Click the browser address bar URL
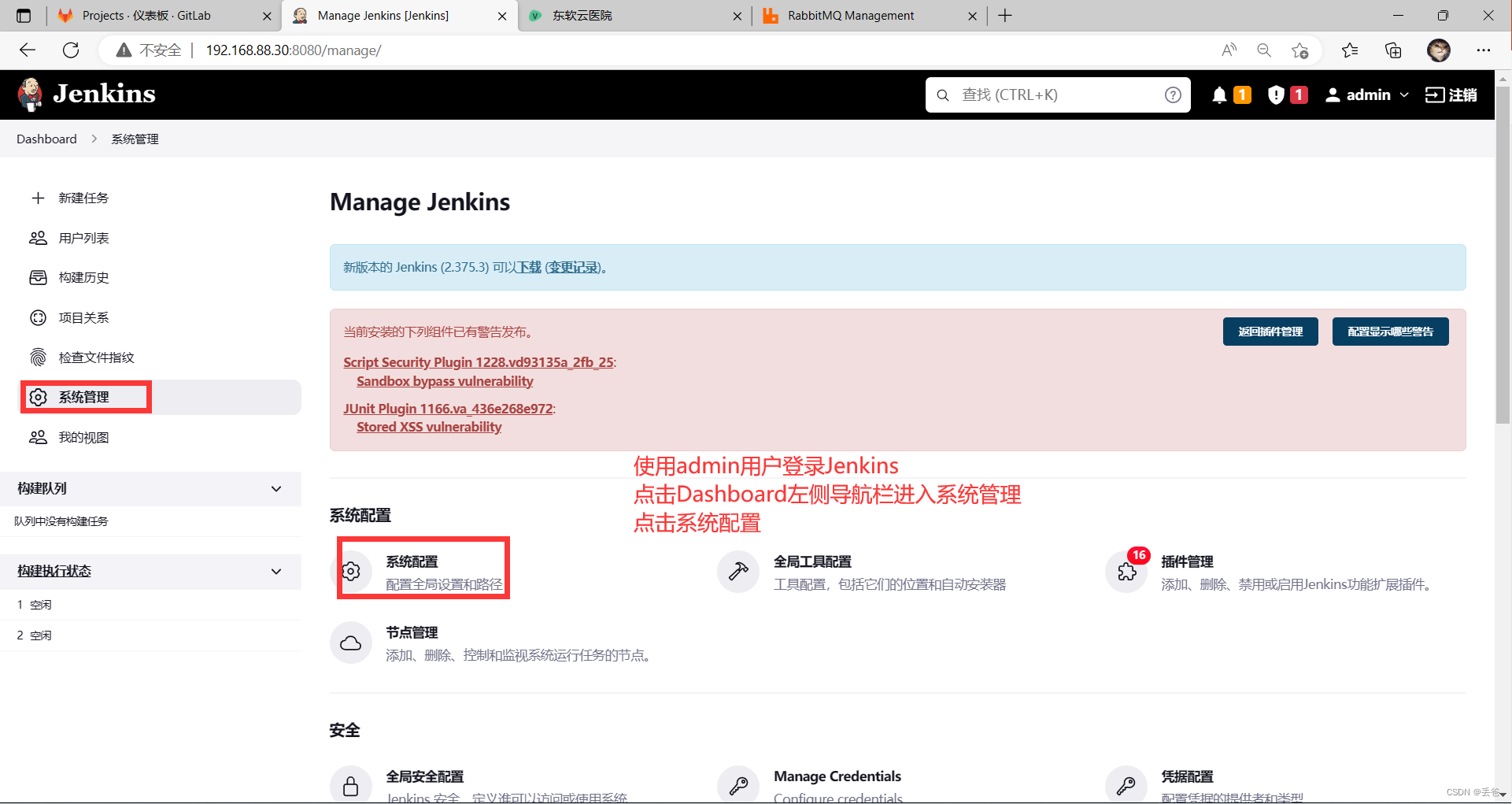The image size is (1512, 804). tap(293, 50)
